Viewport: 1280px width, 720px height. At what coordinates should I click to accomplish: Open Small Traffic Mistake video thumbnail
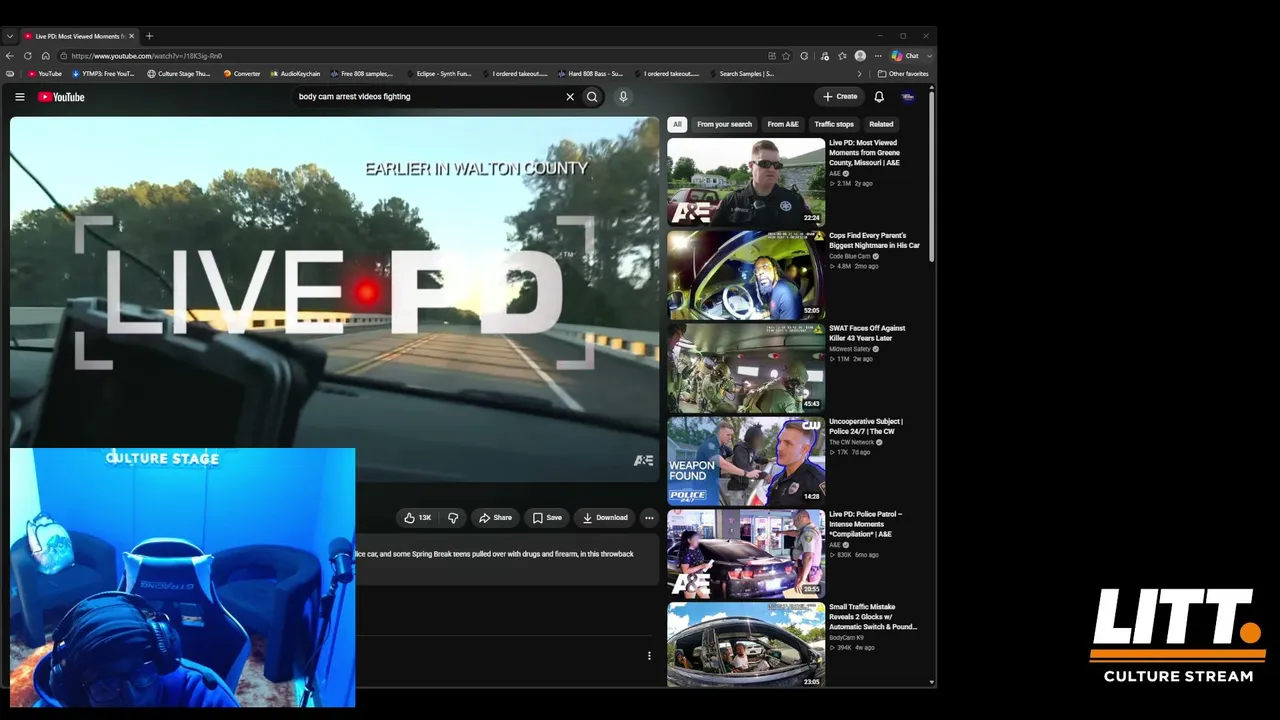tap(746, 645)
